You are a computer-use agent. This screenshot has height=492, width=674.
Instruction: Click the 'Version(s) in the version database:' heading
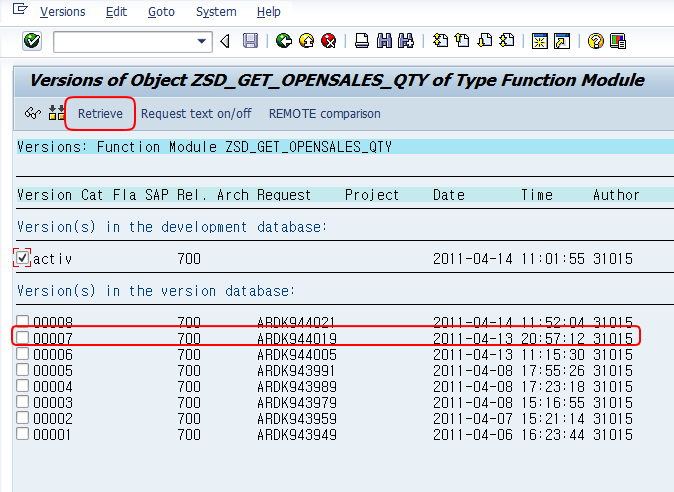156,291
